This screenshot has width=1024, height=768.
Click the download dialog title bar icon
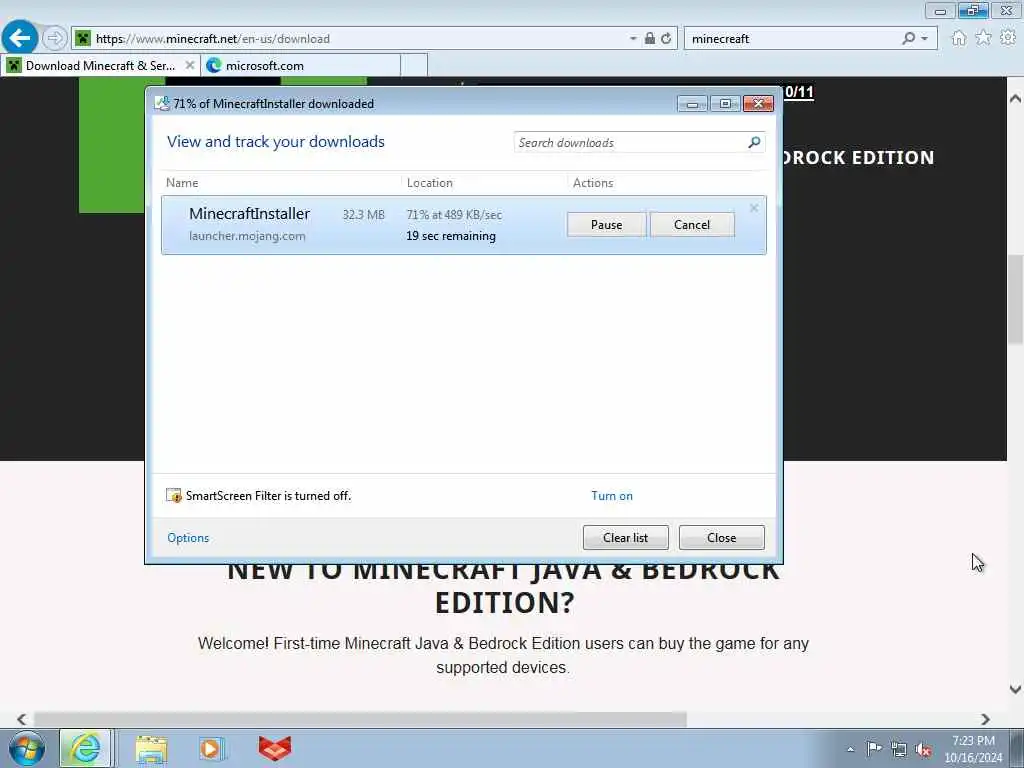162,103
